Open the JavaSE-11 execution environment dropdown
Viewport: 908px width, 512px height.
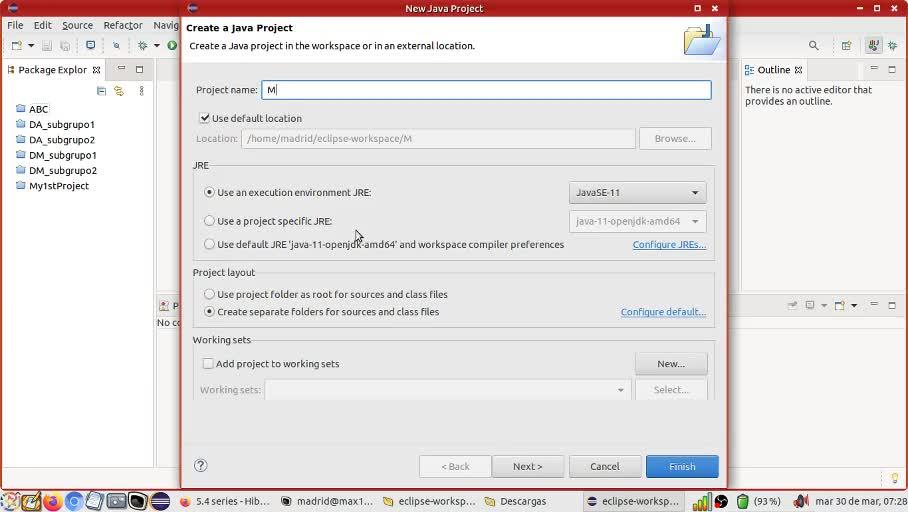tap(638, 192)
